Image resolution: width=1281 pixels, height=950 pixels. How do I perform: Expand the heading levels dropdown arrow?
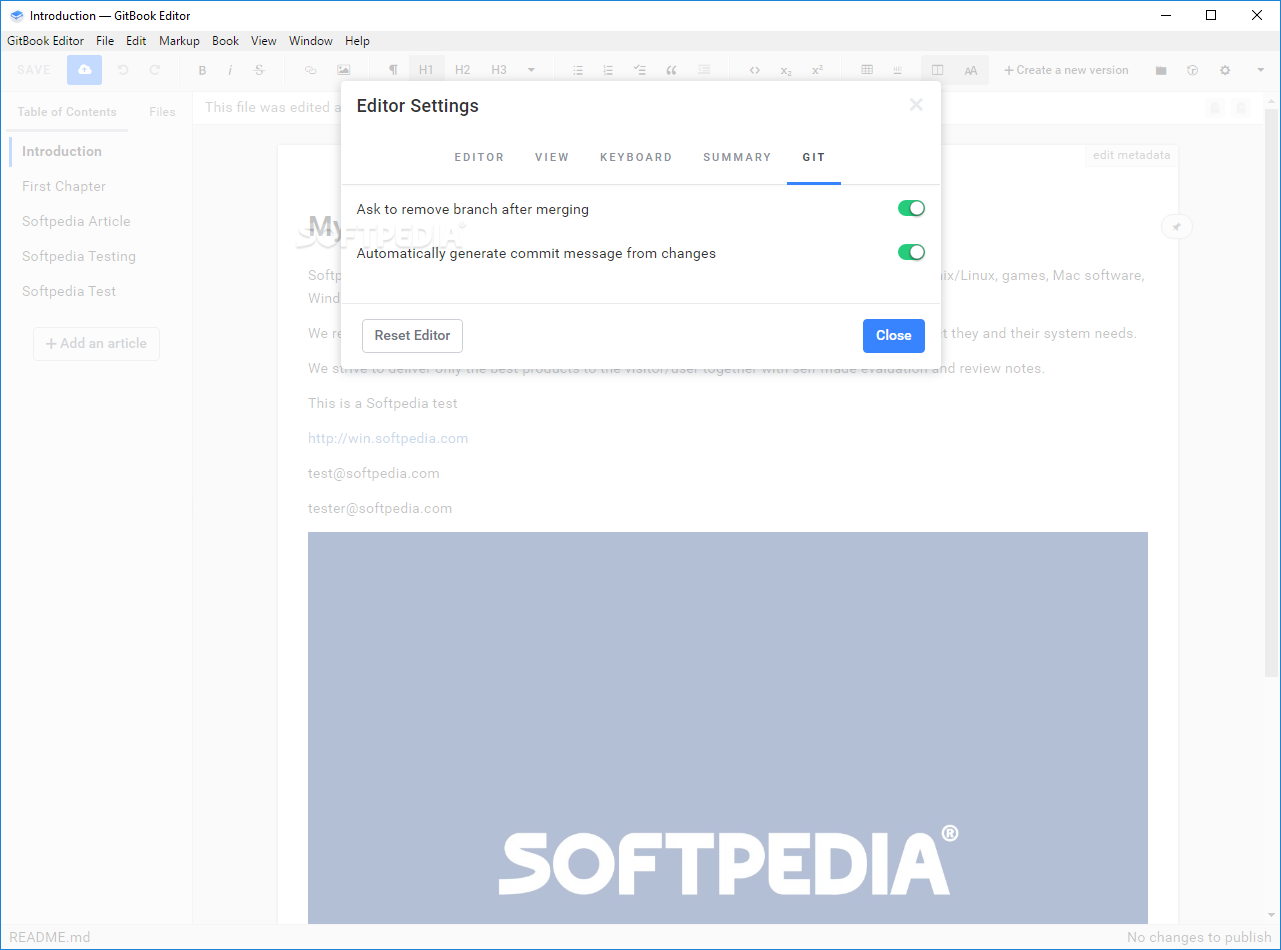pos(531,70)
